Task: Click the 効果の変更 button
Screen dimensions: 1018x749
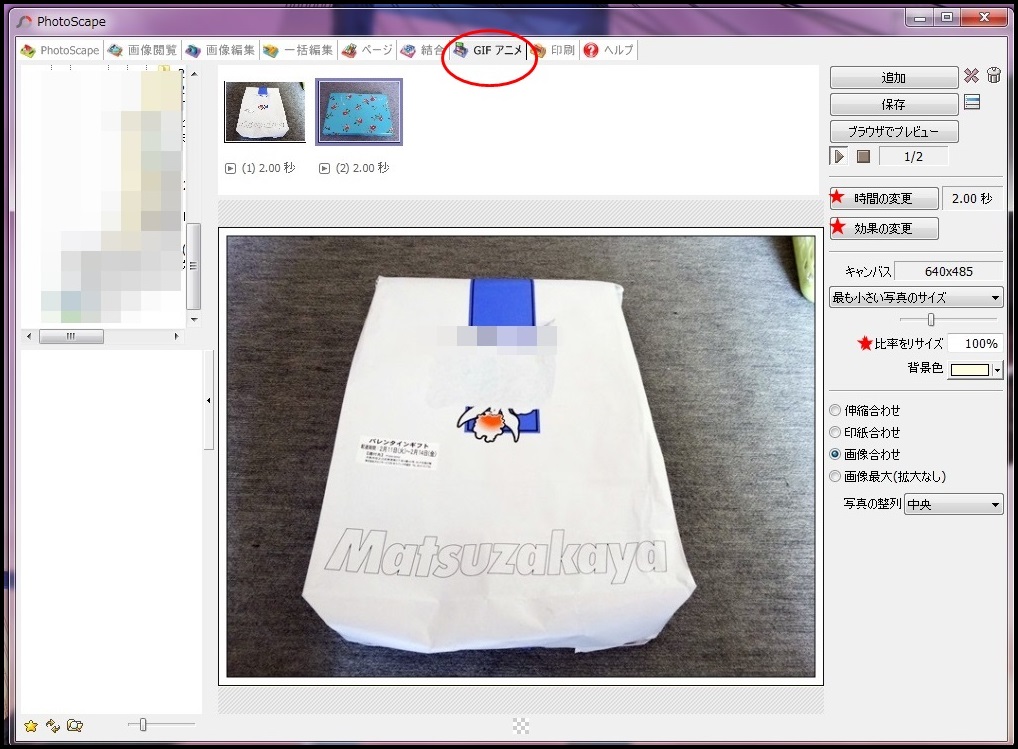Action: [x=884, y=228]
